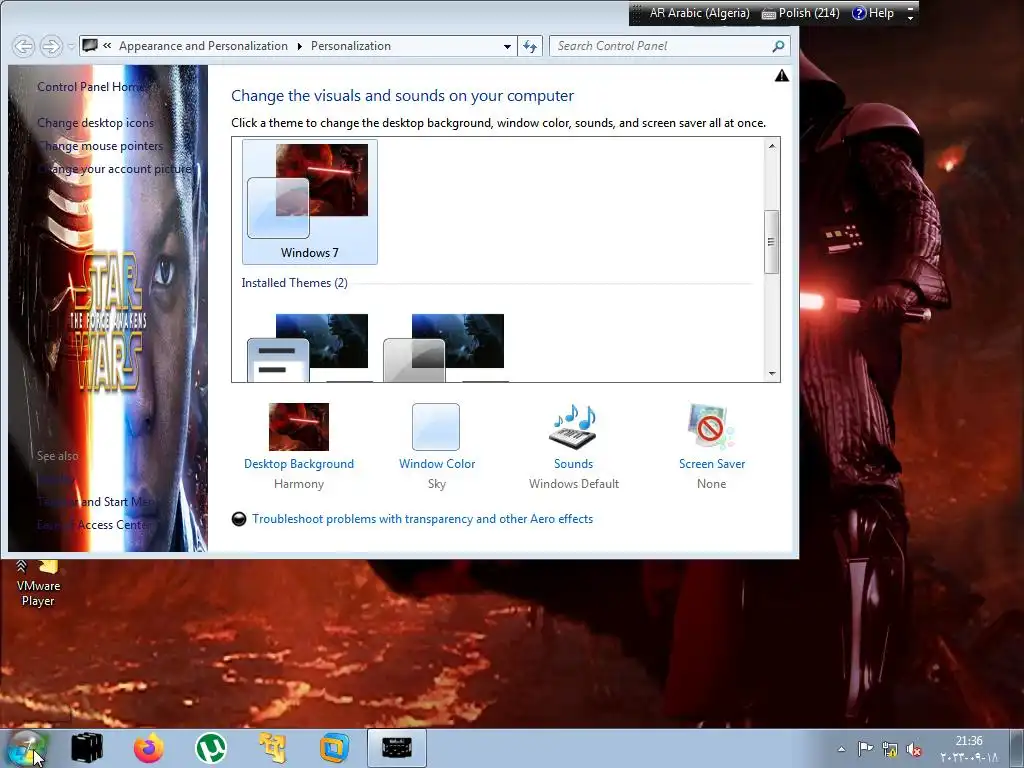Open the yellow VMware icon on taskbar
The width and height of the screenshot is (1024, 768).
click(272, 748)
